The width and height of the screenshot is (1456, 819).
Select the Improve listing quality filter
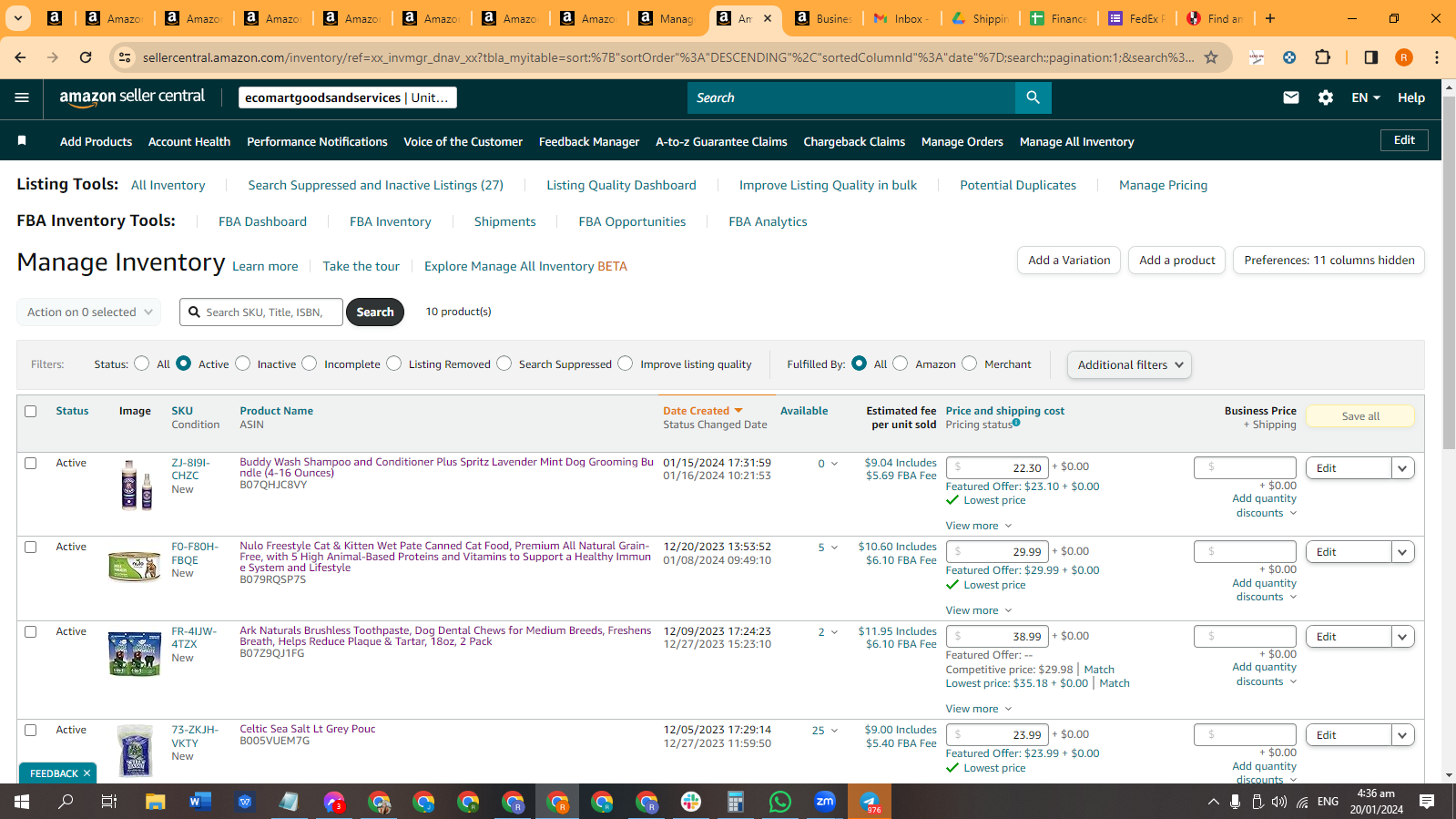[625, 363]
